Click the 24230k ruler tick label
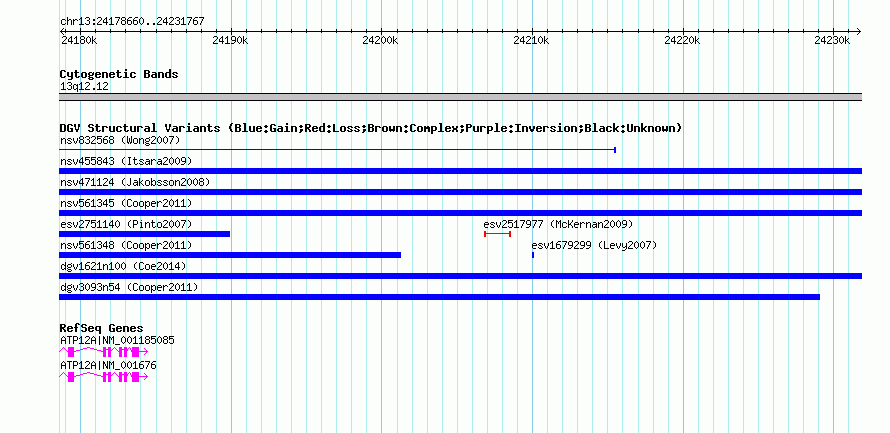The height and width of the screenshot is (433, 890). 832,41
